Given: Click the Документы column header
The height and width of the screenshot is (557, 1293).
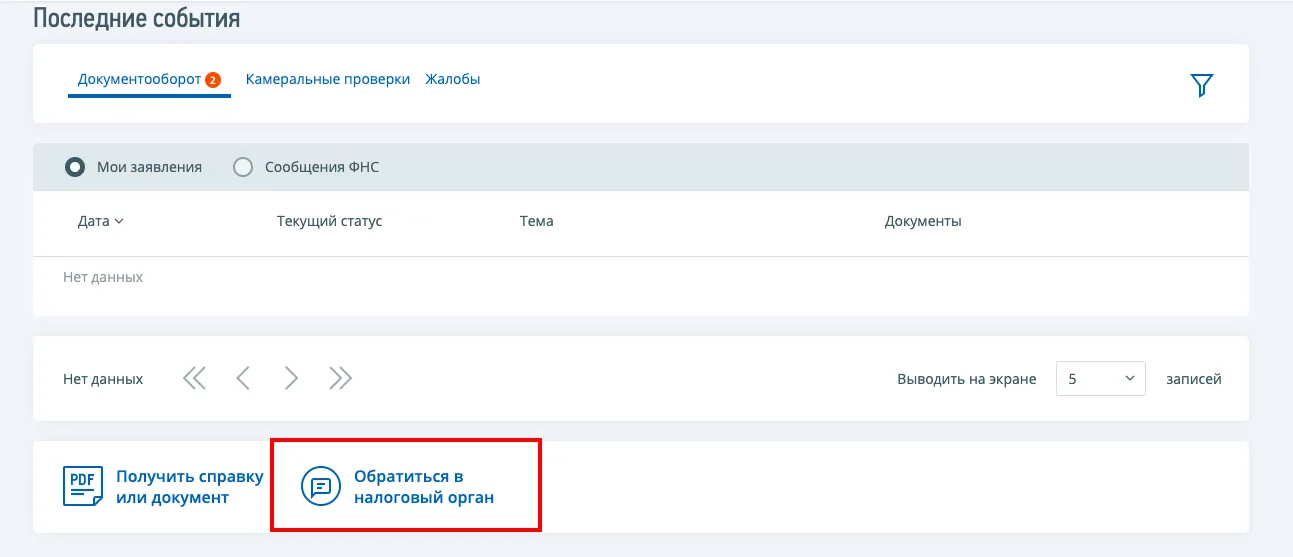Looking at the screenshot, I should pos(922,221).
